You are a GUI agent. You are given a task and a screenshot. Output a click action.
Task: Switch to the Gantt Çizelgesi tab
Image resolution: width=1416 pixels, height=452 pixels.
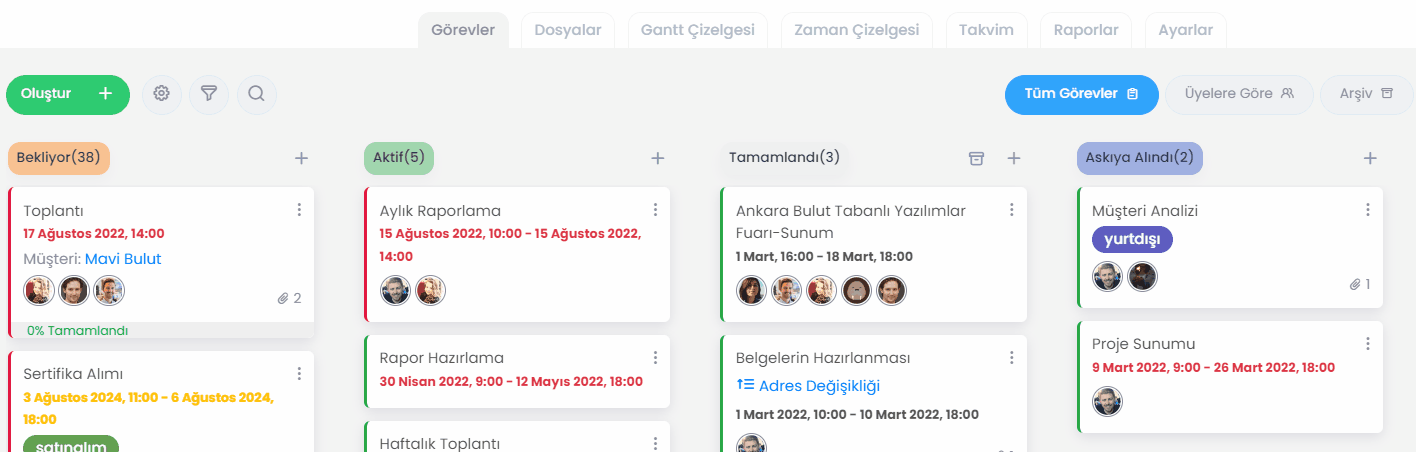(698, 30)
